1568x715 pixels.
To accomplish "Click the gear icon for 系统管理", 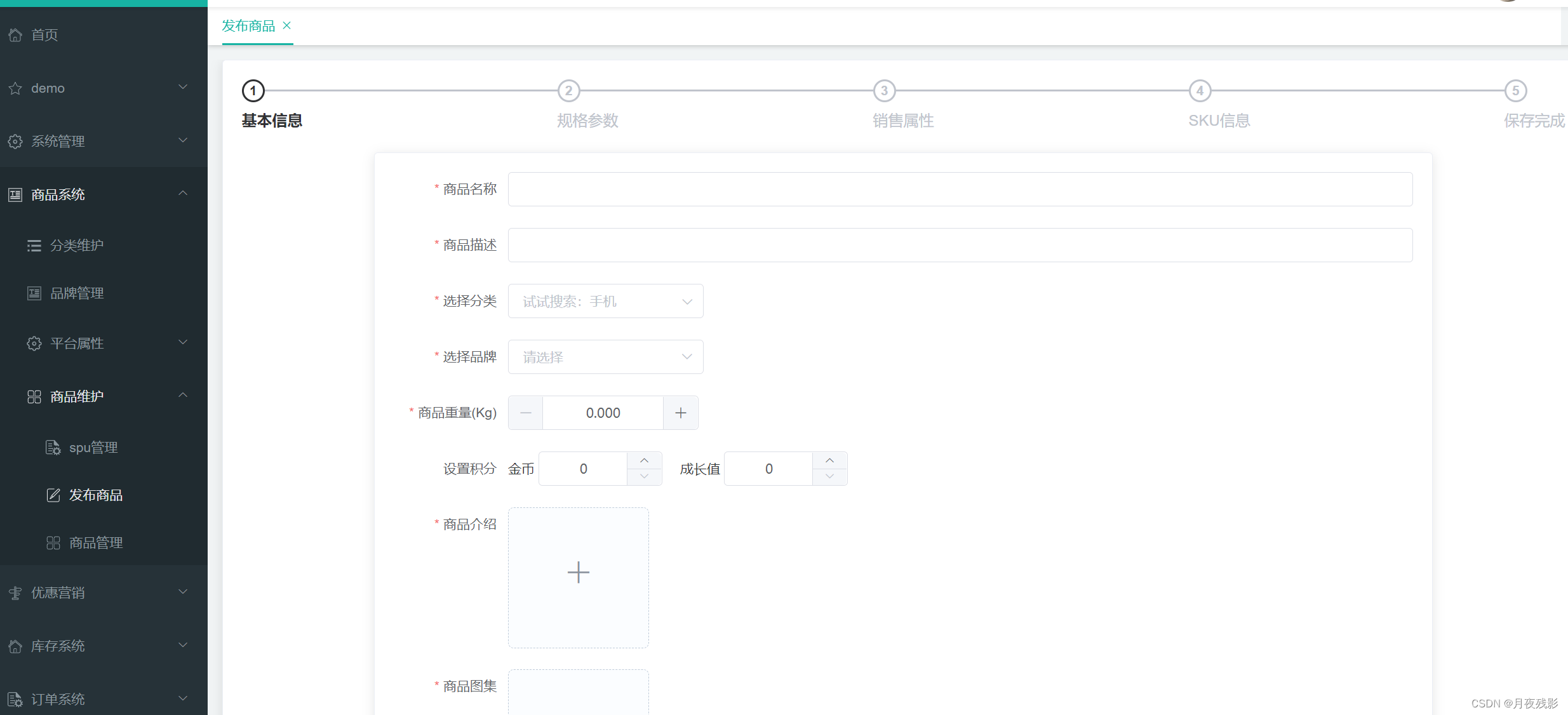I will click(15, 141).
